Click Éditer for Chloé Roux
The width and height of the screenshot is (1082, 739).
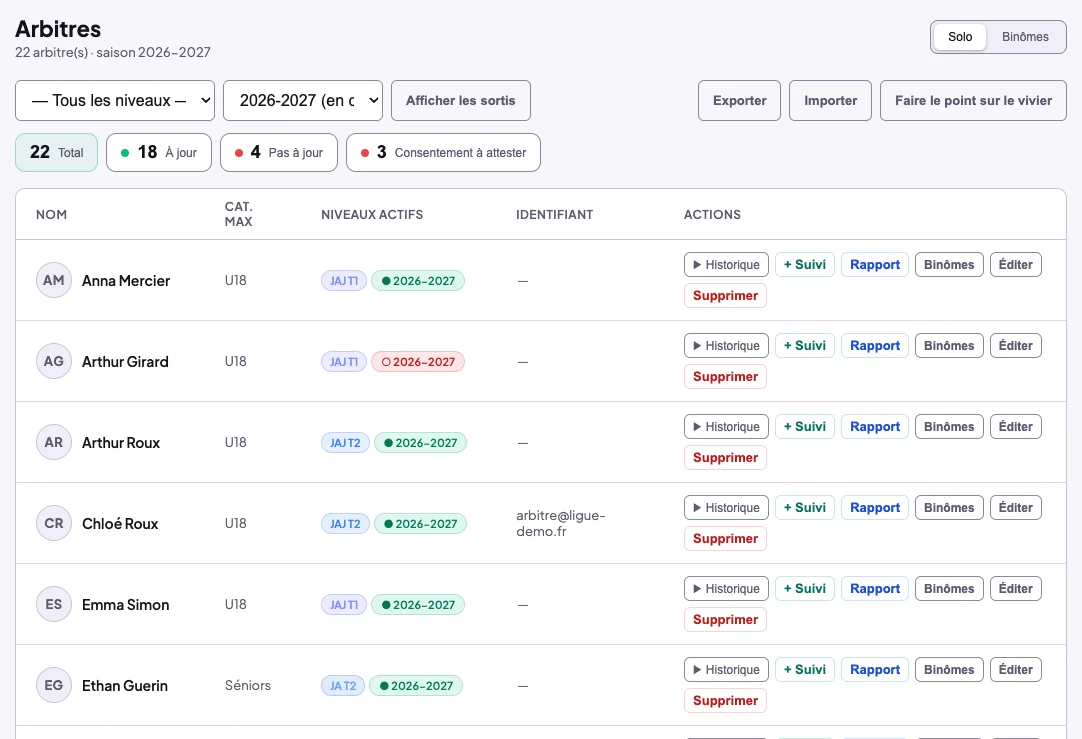(1015, 507)
